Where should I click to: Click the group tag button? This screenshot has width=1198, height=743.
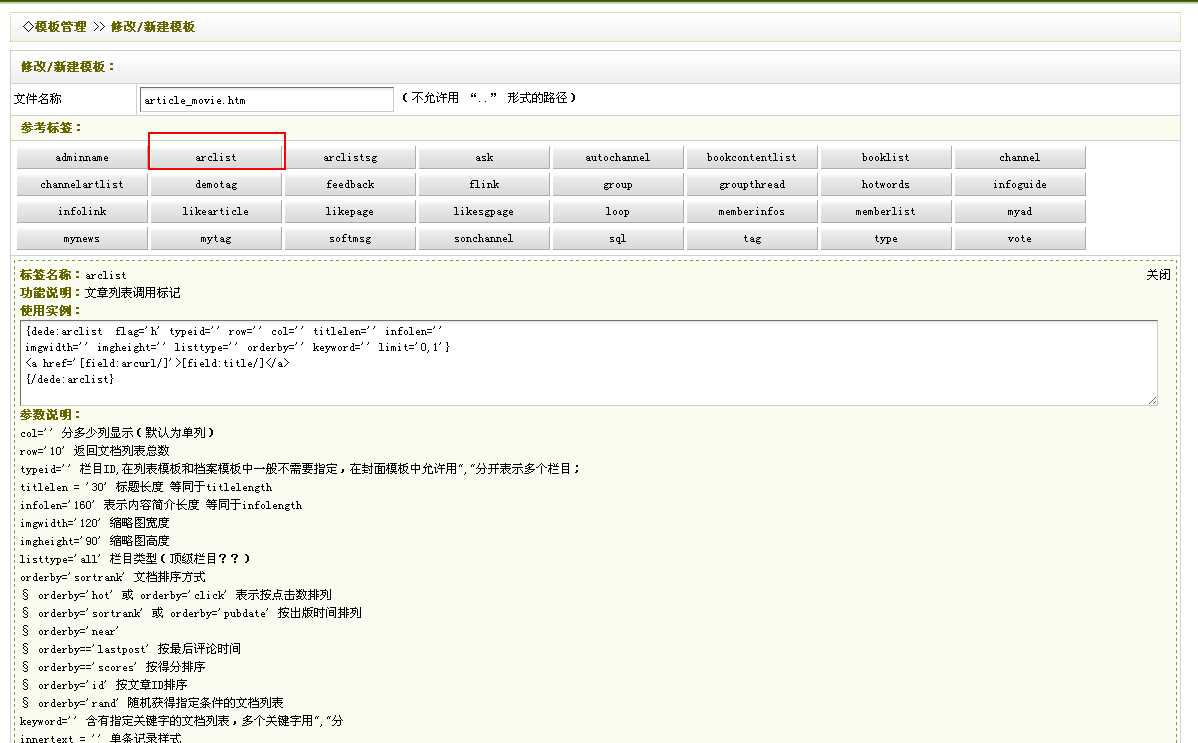click(618, 184)
